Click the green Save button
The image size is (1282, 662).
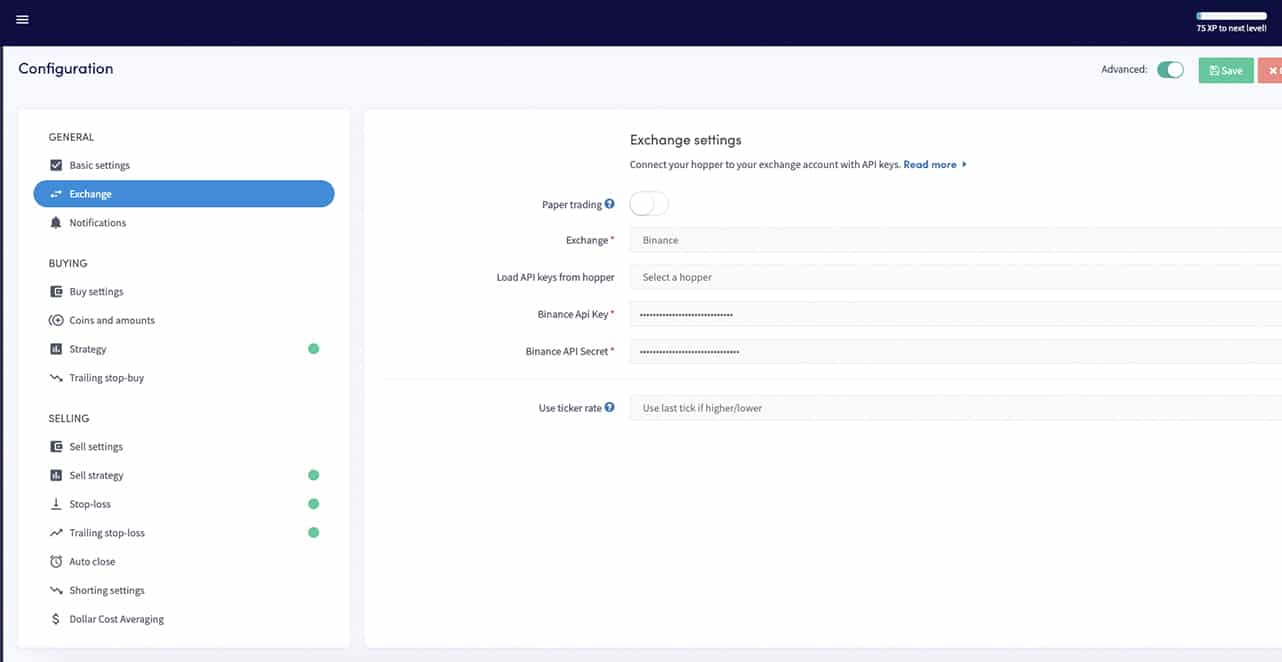(1226, 70)
